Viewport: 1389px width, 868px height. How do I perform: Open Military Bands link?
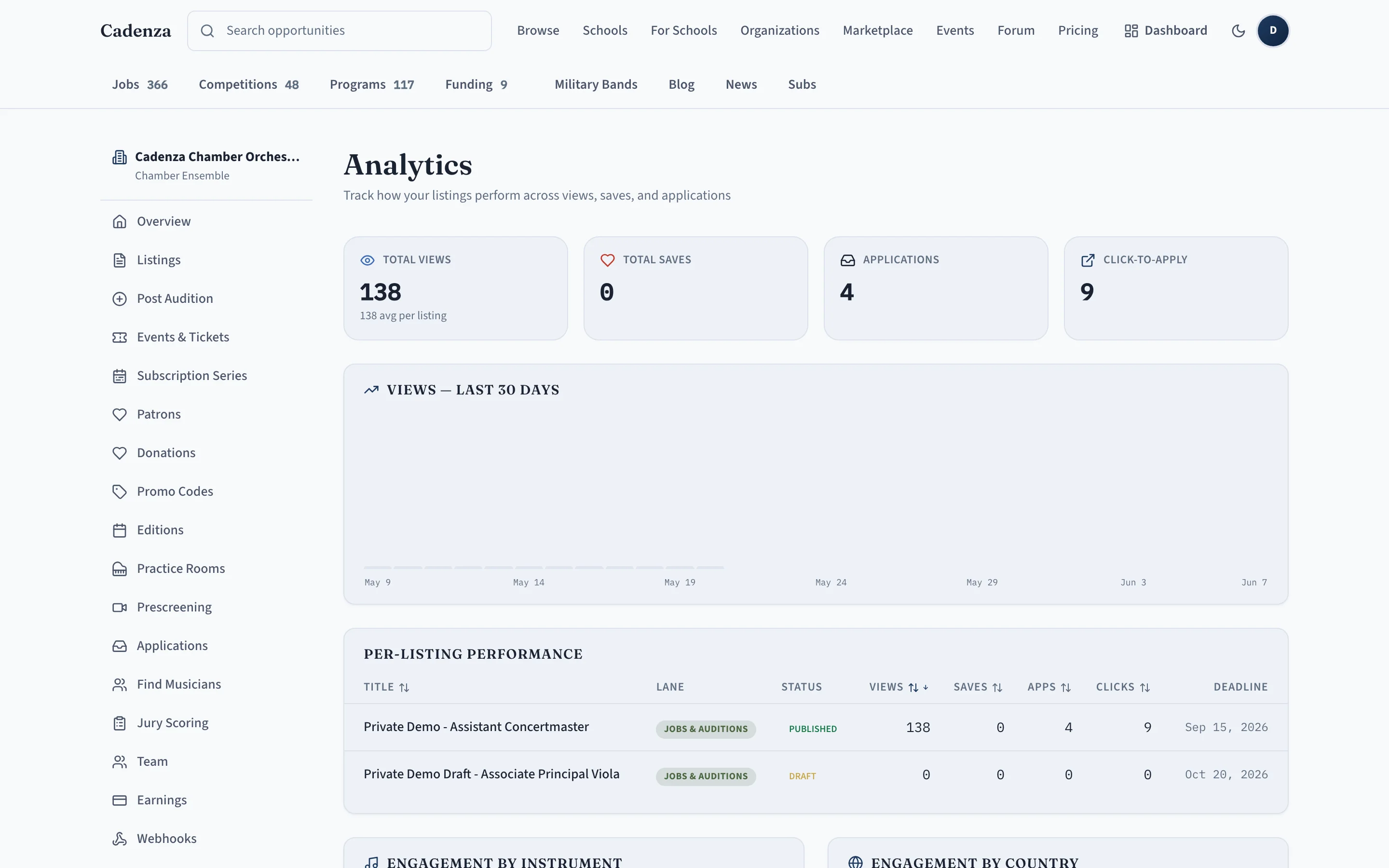pyautogui.click(x=596, y=84)
